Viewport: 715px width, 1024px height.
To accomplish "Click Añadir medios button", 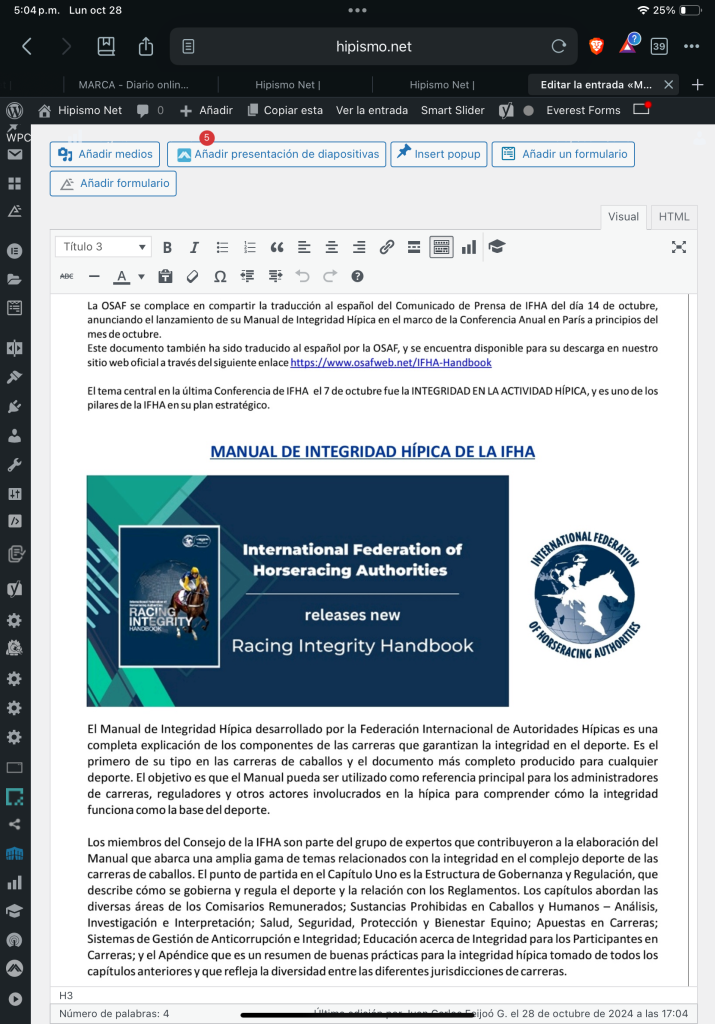I will click(105, 154).
